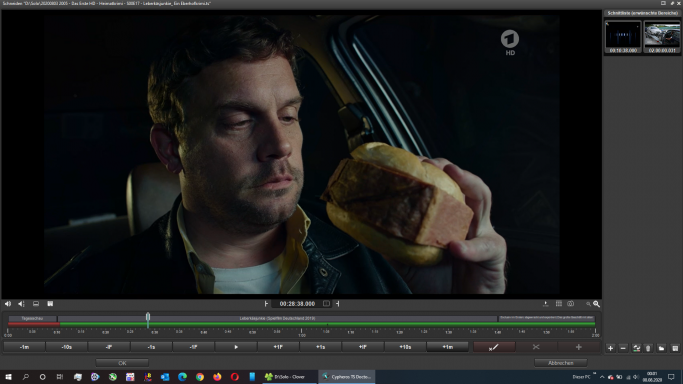
Task: Click the taskbar clock
Action: coord(652,377)
